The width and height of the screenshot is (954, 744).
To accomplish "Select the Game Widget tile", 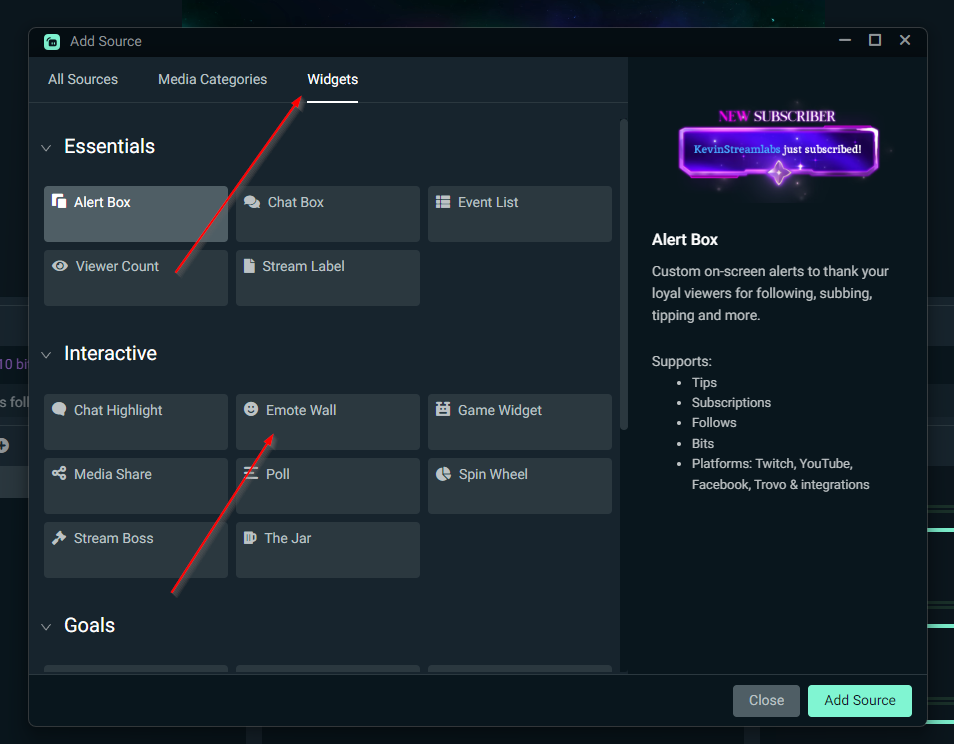I will tap(519, 422).
